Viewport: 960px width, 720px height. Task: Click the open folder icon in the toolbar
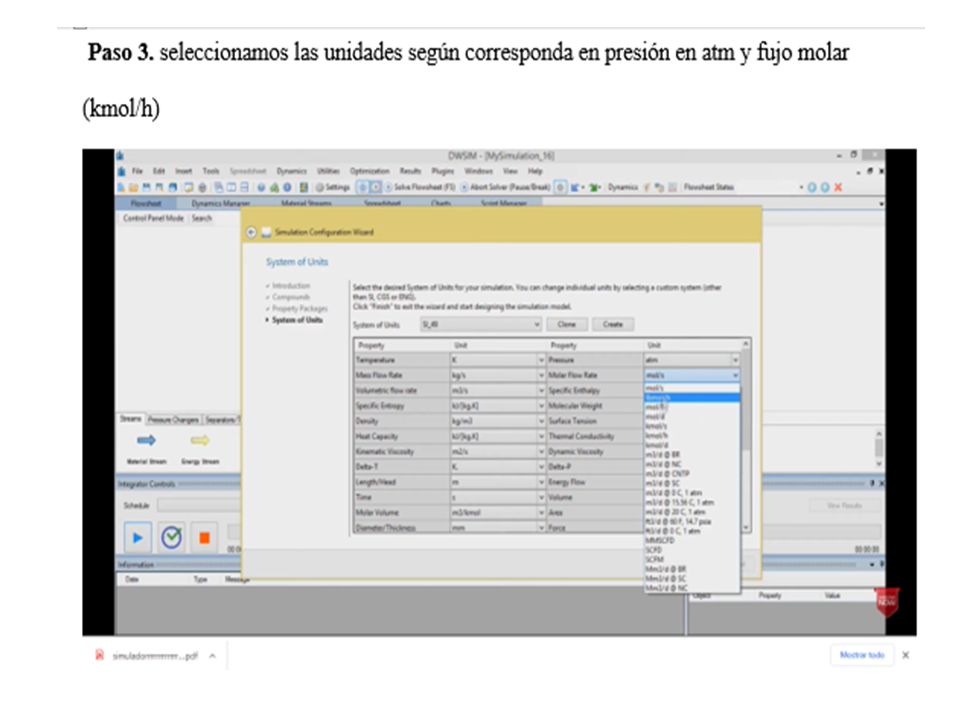point(133,187)
